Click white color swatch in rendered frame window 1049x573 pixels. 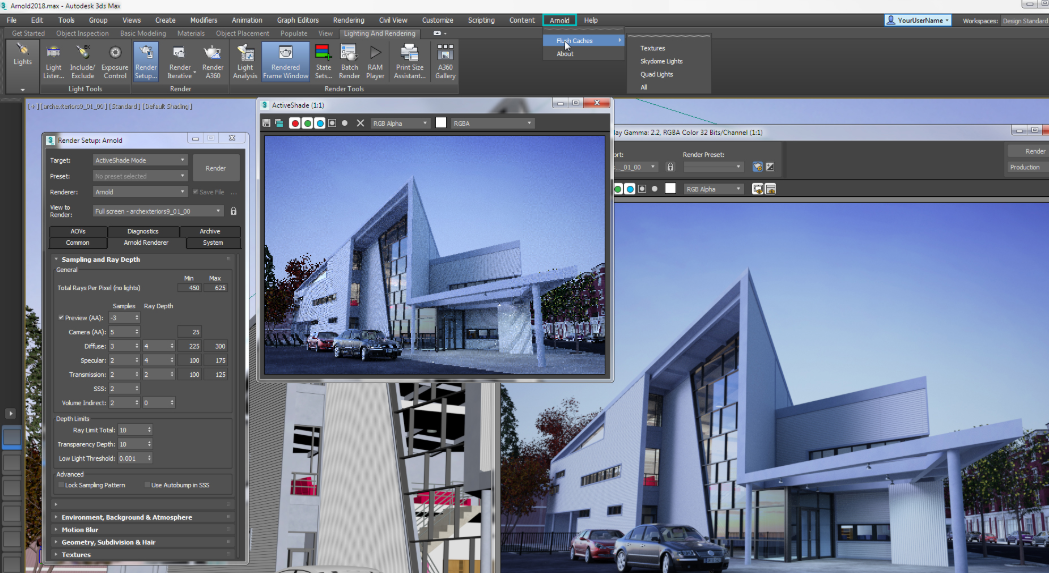coord(670,189)
